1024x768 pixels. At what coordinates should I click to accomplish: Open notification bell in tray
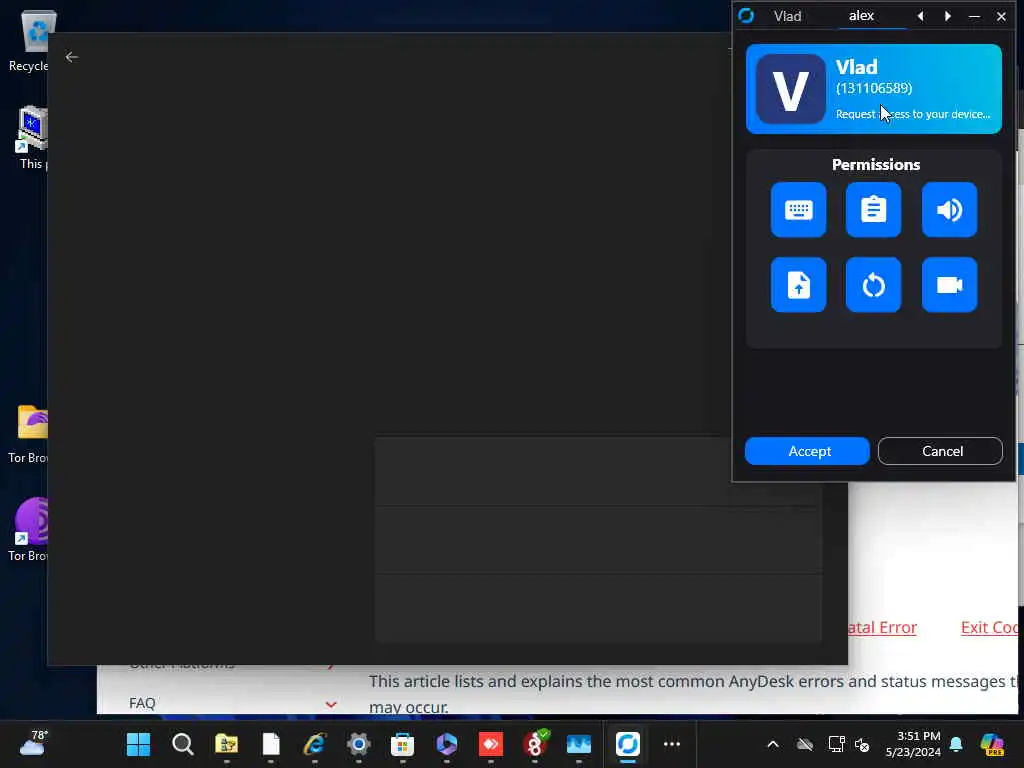[x=956, y=744]
